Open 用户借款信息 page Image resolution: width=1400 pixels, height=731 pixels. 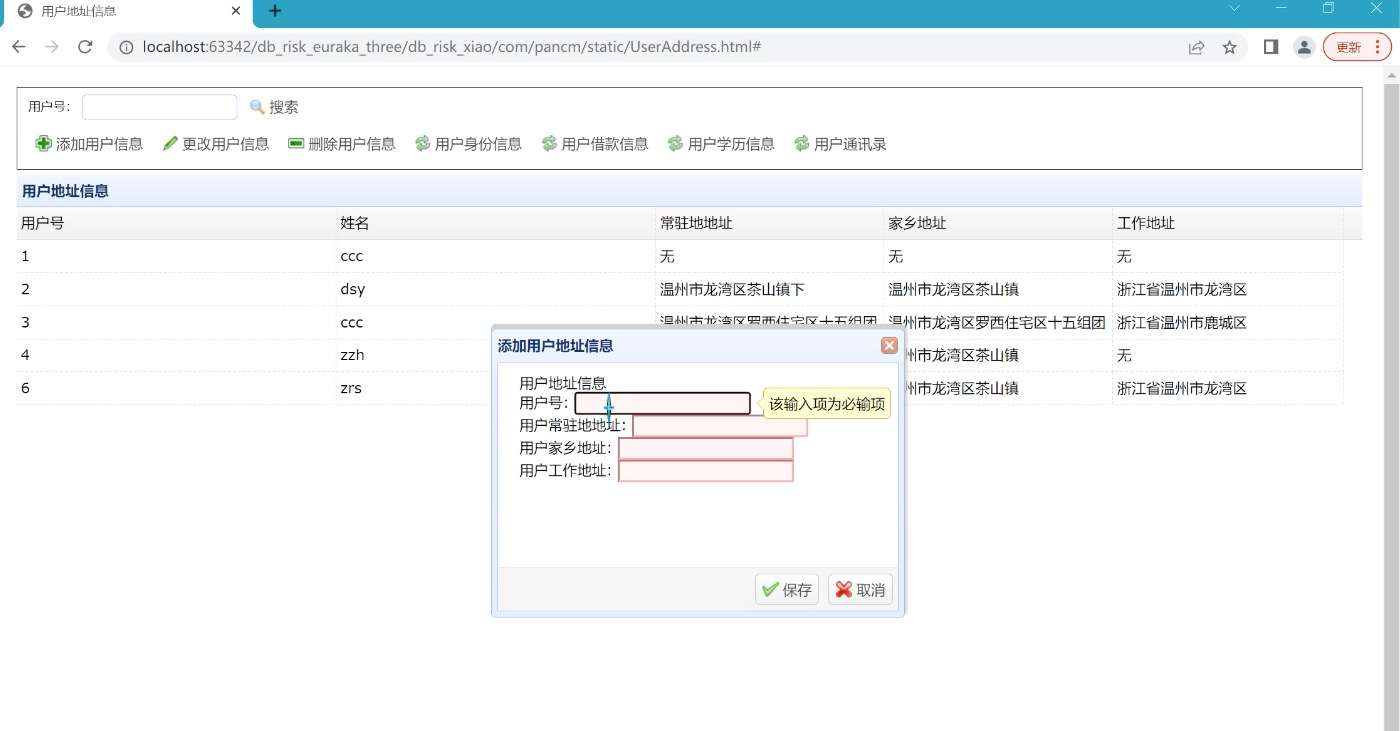tap(595, 144)
